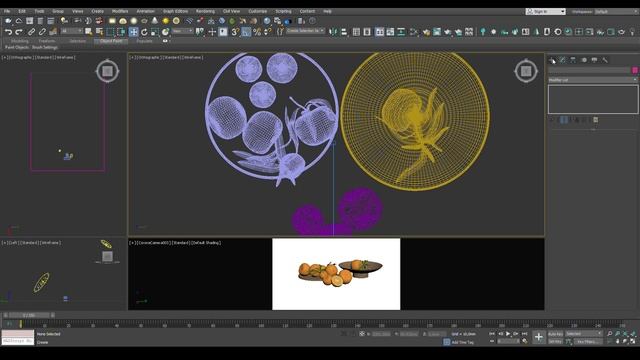Toggle Window/Crossing selection mode
The image size is (640, 360).
click(x=121, y=32)
